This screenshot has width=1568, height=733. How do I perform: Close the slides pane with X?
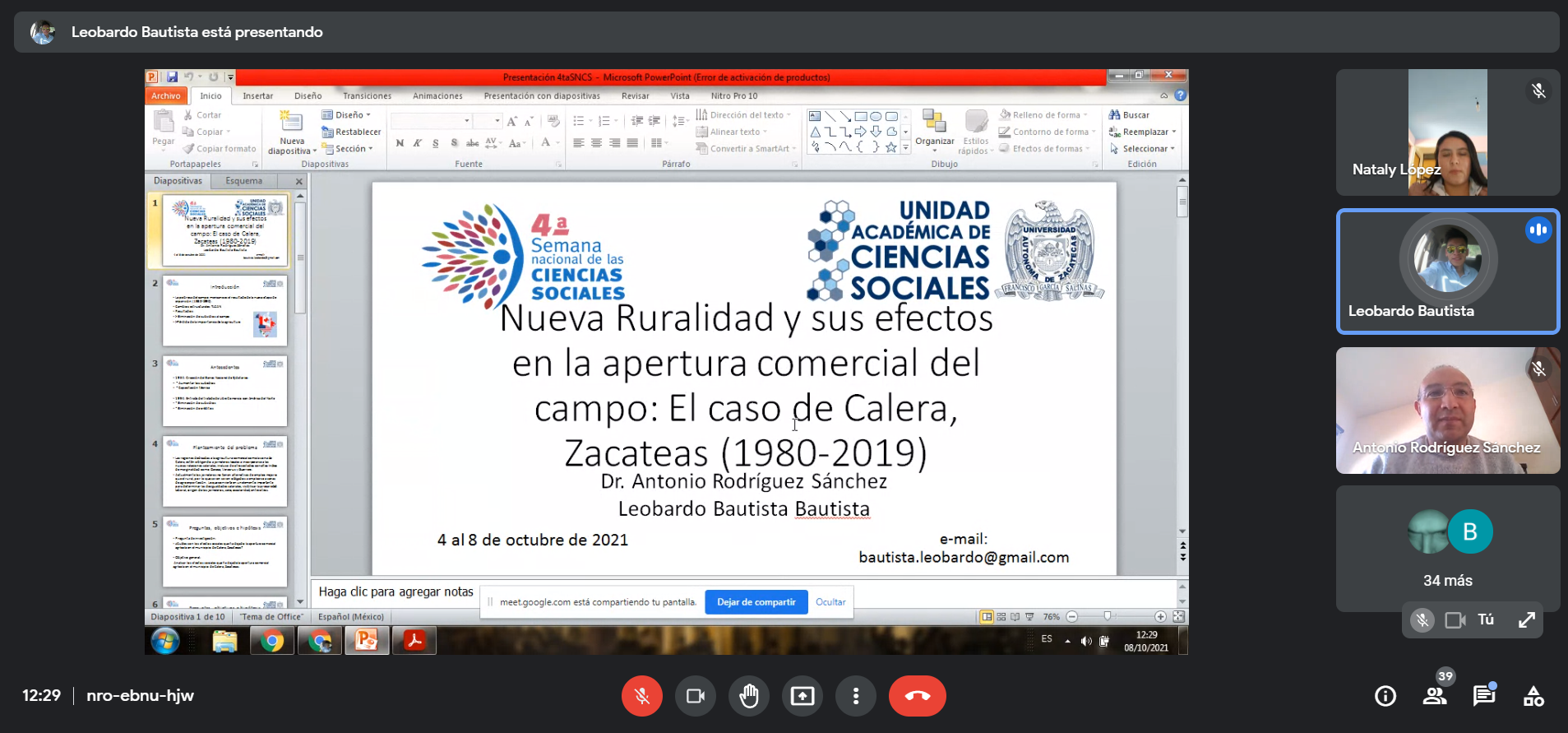299,181
